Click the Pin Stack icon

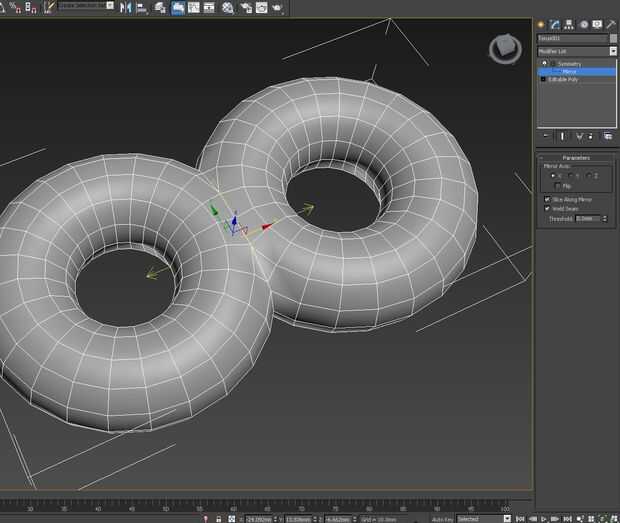pos(546,135)
